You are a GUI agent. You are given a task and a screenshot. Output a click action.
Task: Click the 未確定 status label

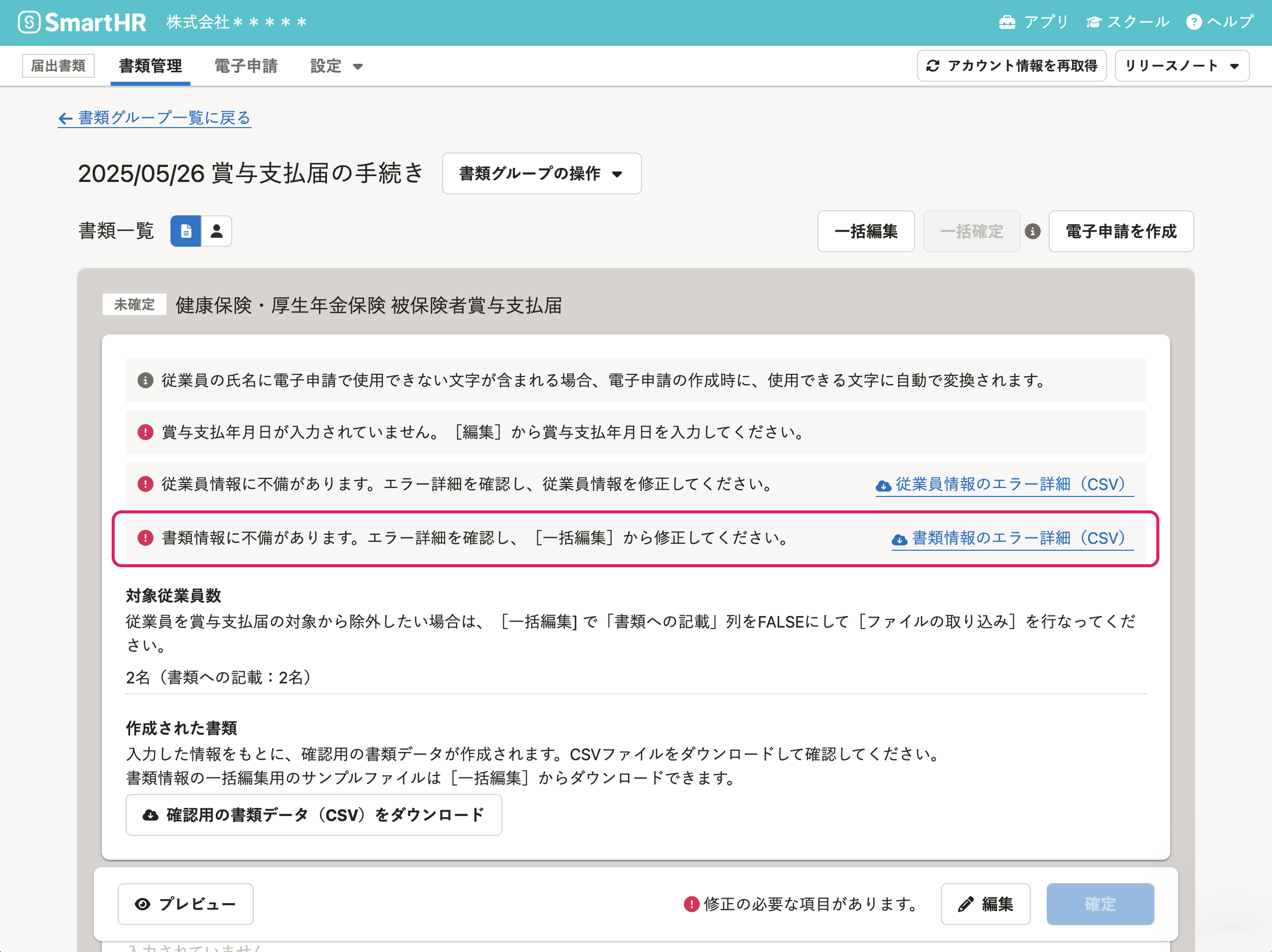click(135, 305)
